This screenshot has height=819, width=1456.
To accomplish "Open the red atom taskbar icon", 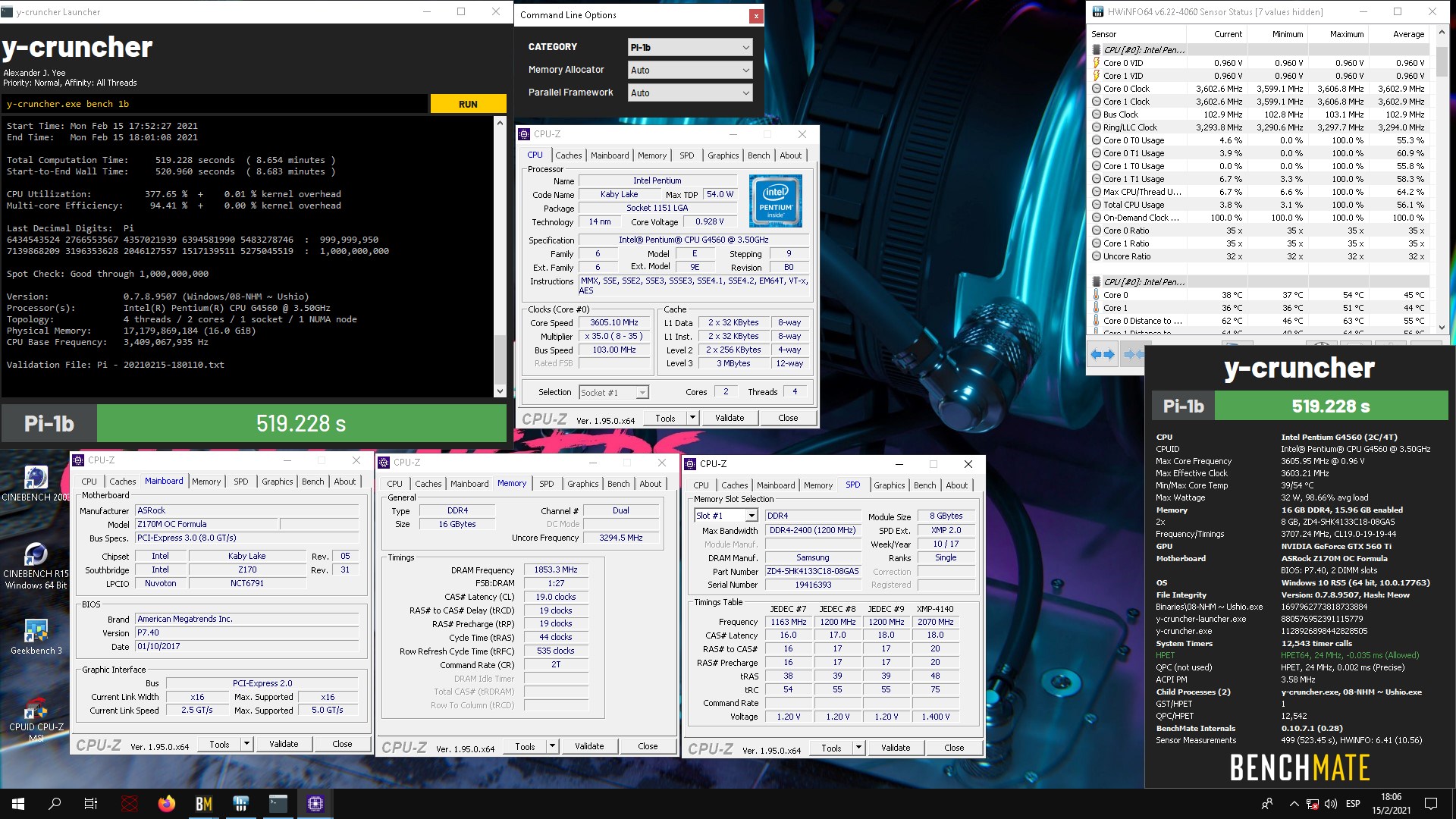I will (130, 804).
